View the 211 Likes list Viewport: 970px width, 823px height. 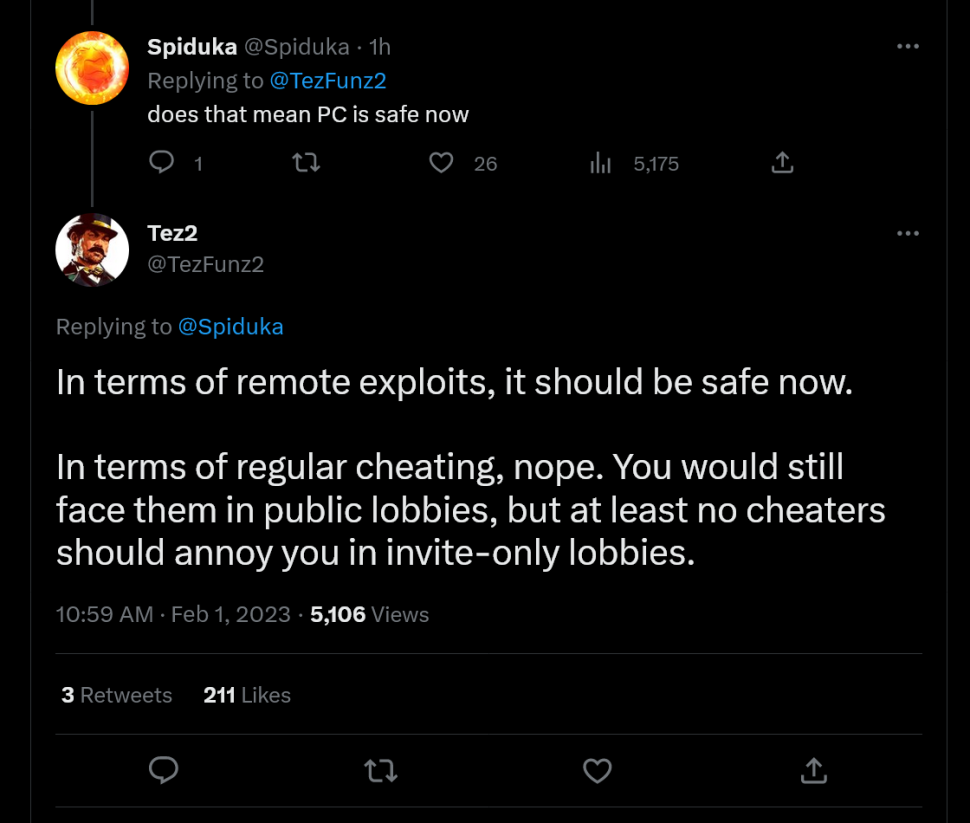click(246, 695)
